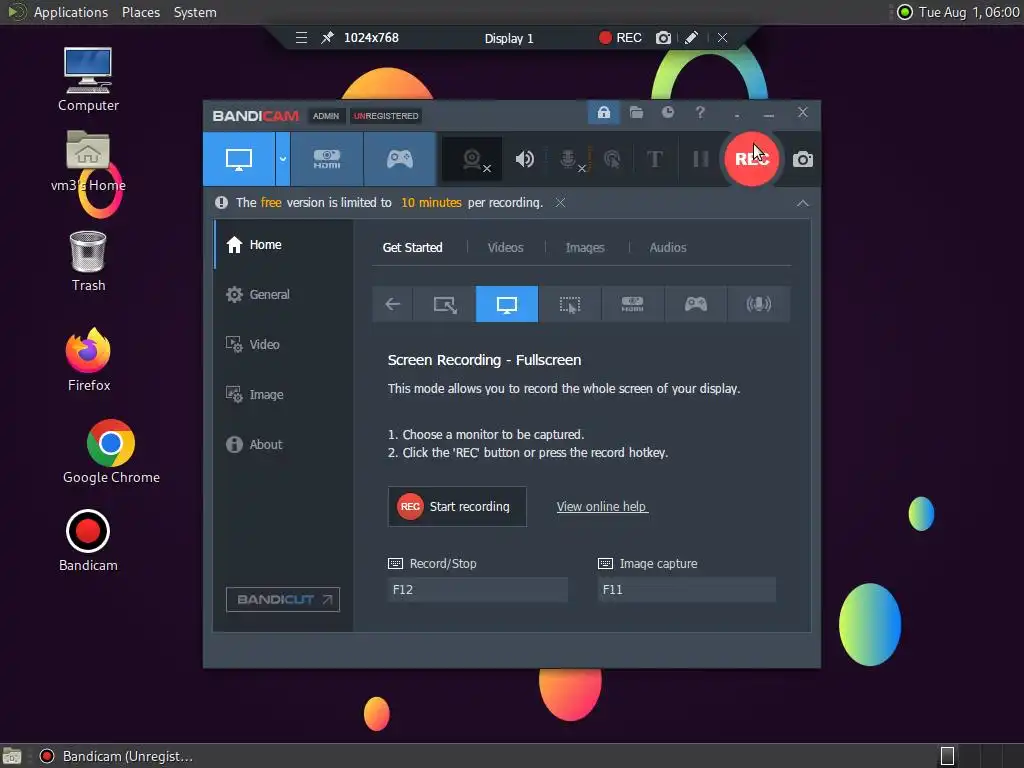Click the lock icon in title bar
1024x768 pixels.
click(x=603, y=113)
